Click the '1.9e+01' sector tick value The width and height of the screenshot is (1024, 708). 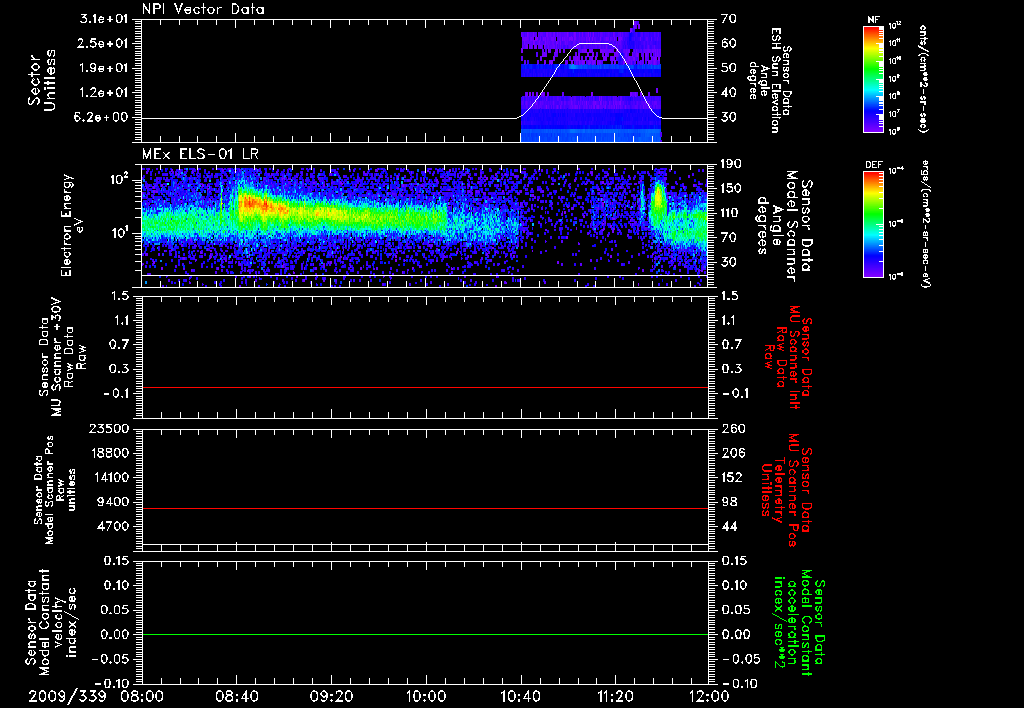click(104, 68)
